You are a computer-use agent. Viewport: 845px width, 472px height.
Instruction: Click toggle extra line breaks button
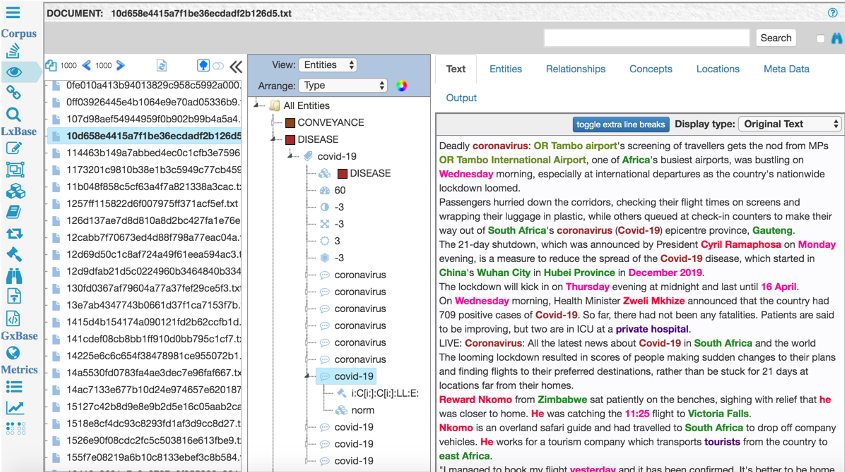(621, 124)
